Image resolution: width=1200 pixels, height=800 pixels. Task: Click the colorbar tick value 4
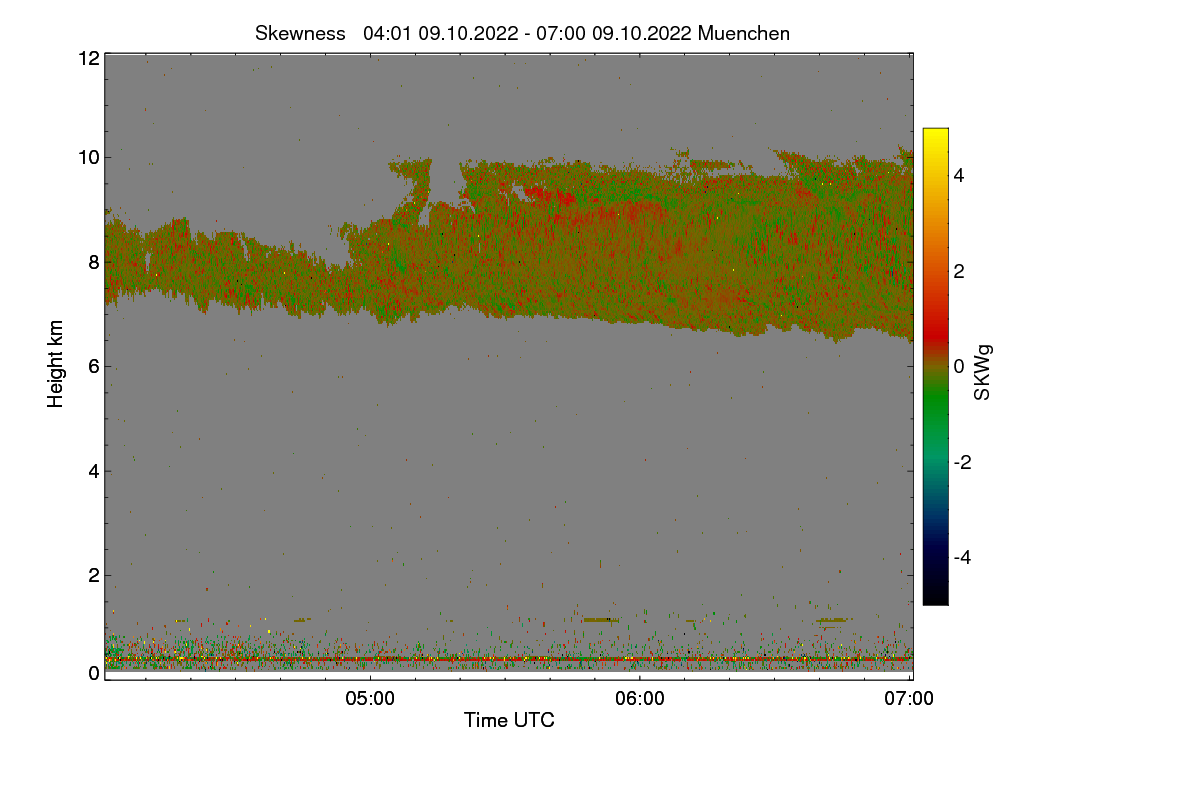click(x=959, y=176)
